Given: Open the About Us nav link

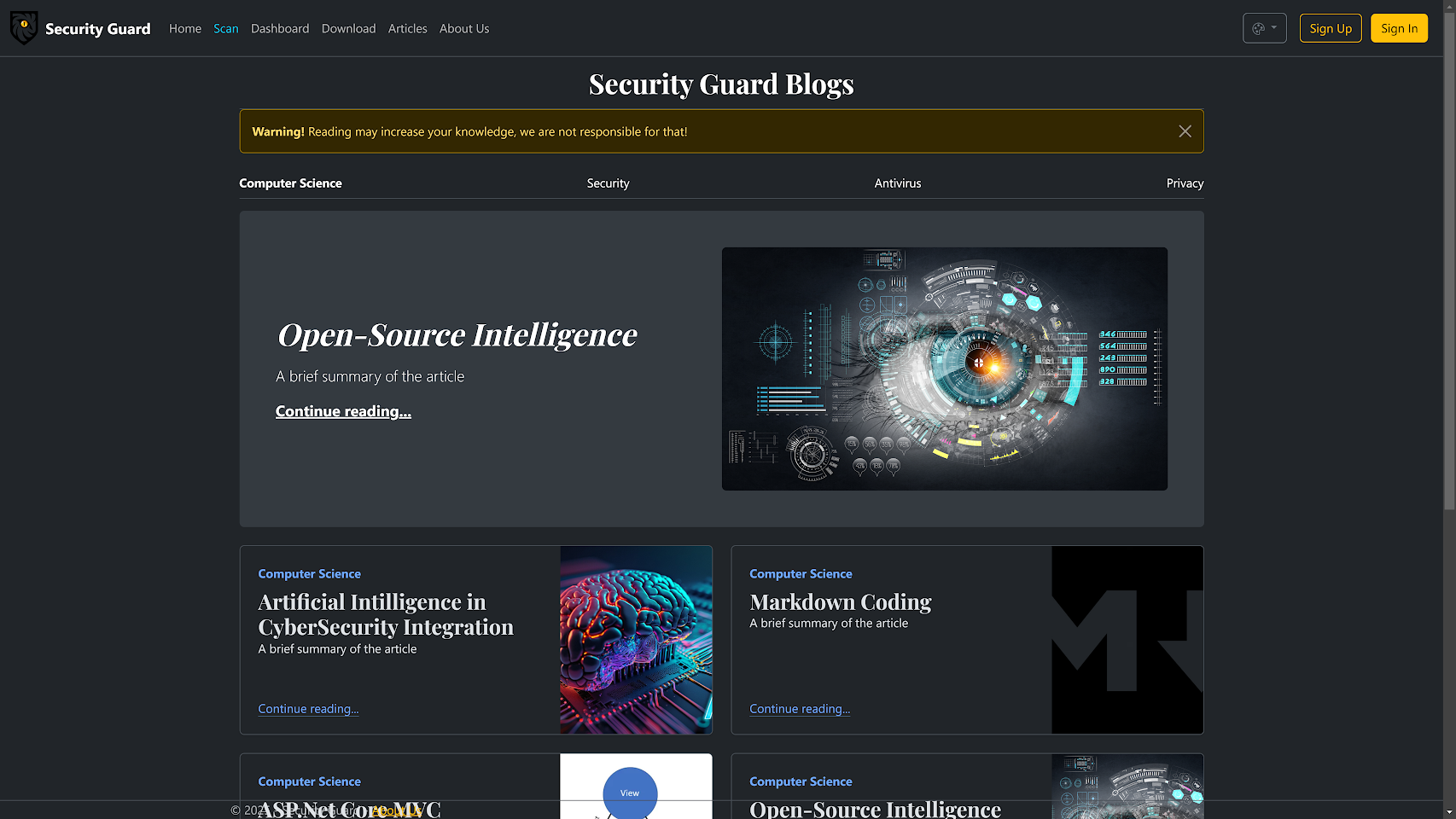Looking at the screenshot, I should [x=464, y=28].
